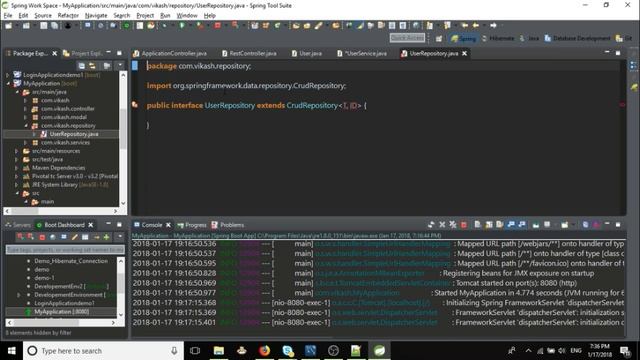Expand the src/main/resources folder
Image resolution: width=640 pixels, height=360 pixels.
click(17, 151)
